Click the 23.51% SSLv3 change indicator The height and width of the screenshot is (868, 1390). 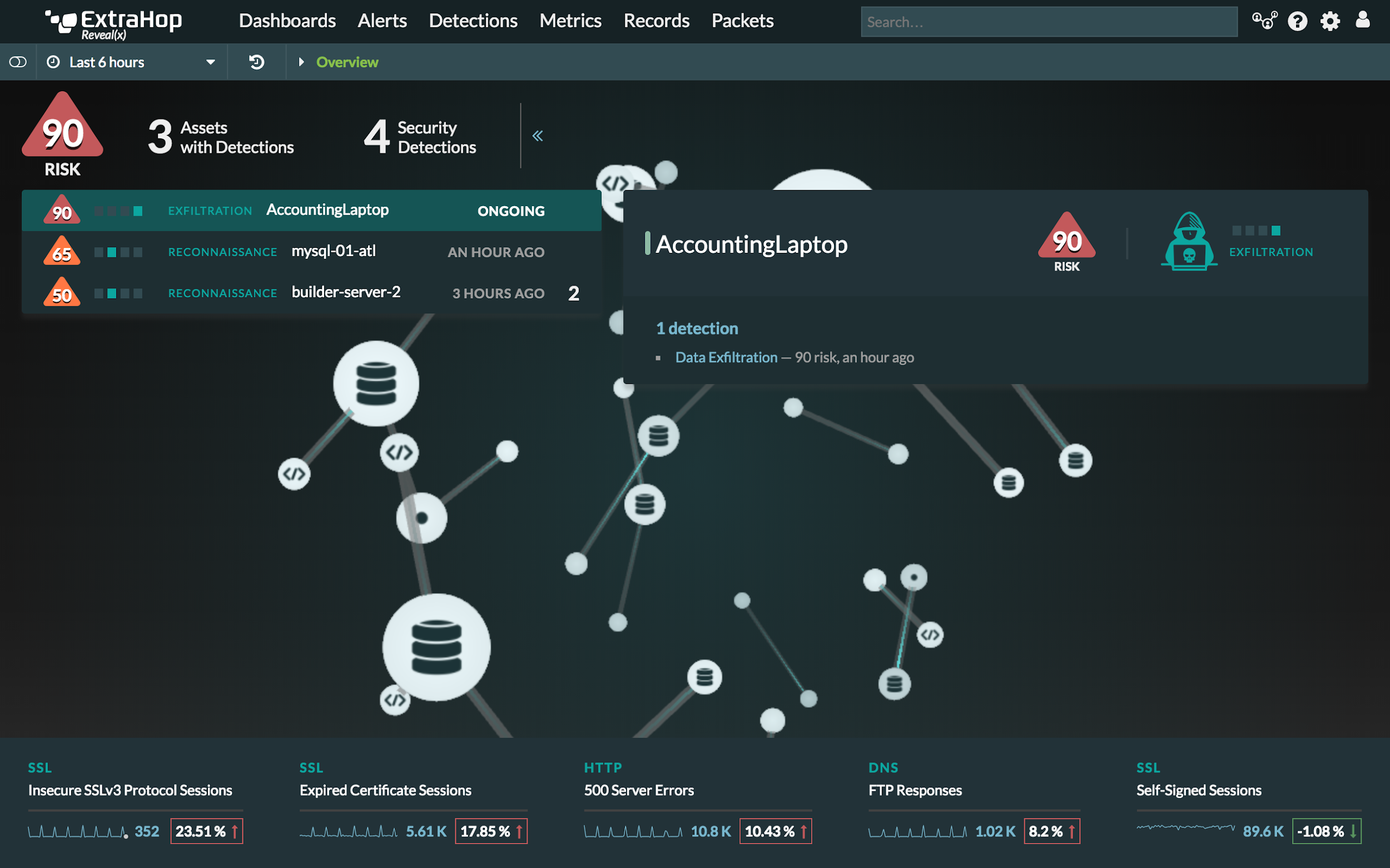(x=206, y=831)
